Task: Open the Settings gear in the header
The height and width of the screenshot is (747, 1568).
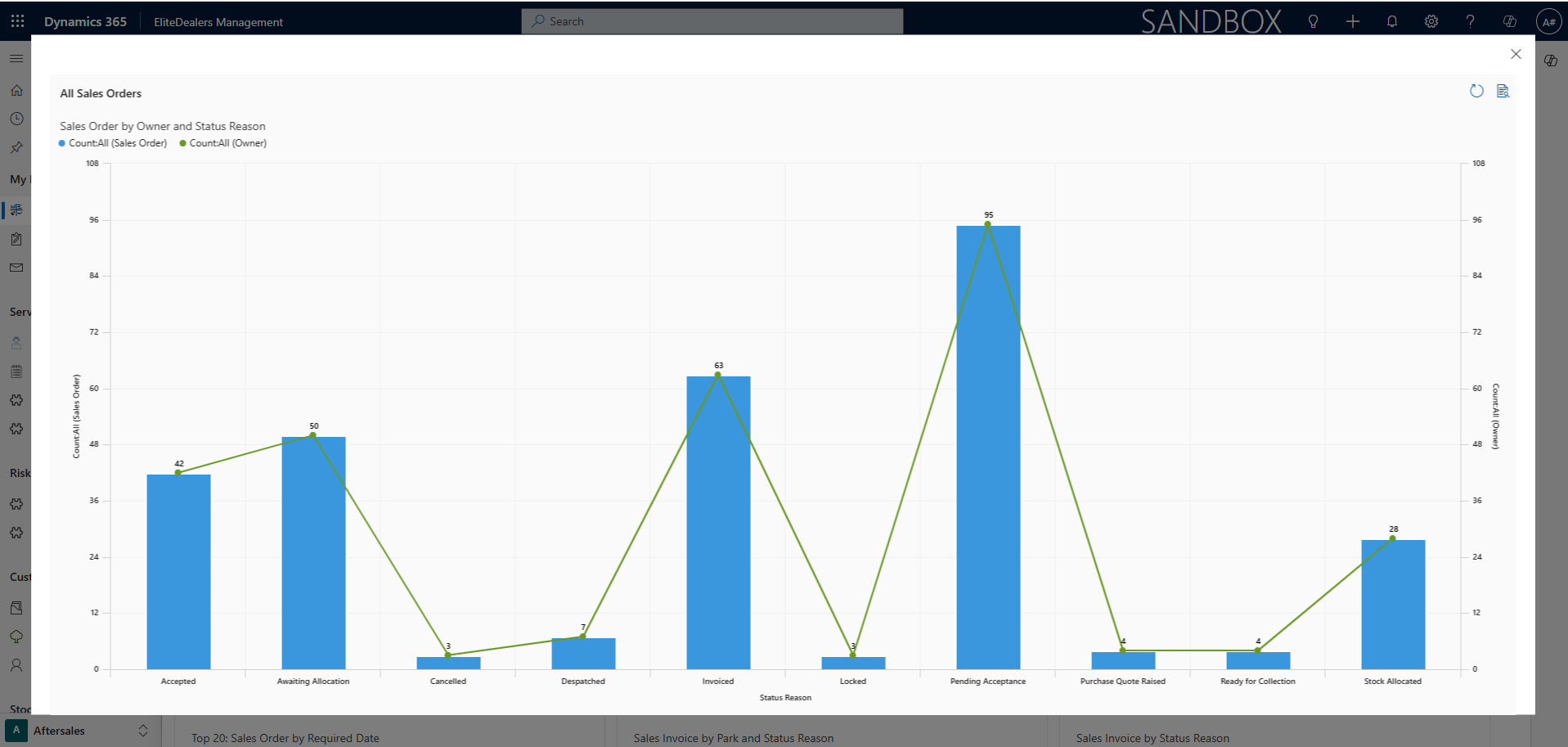Action: (1431, 21)
